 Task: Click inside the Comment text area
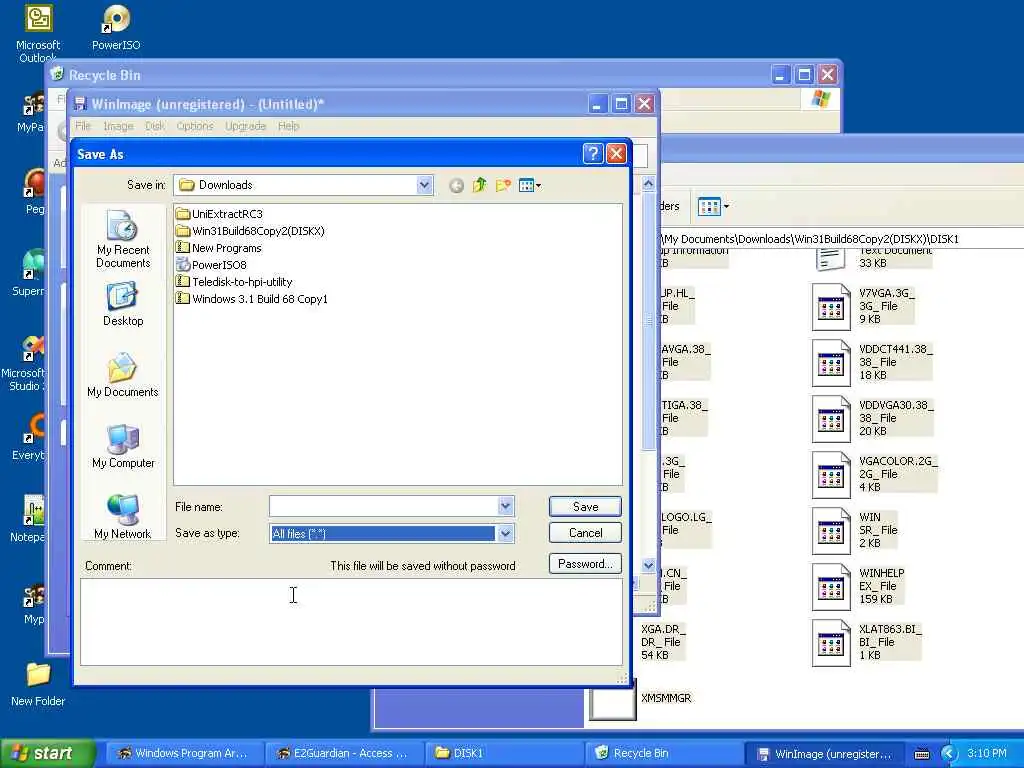click(x=351, y=622)
